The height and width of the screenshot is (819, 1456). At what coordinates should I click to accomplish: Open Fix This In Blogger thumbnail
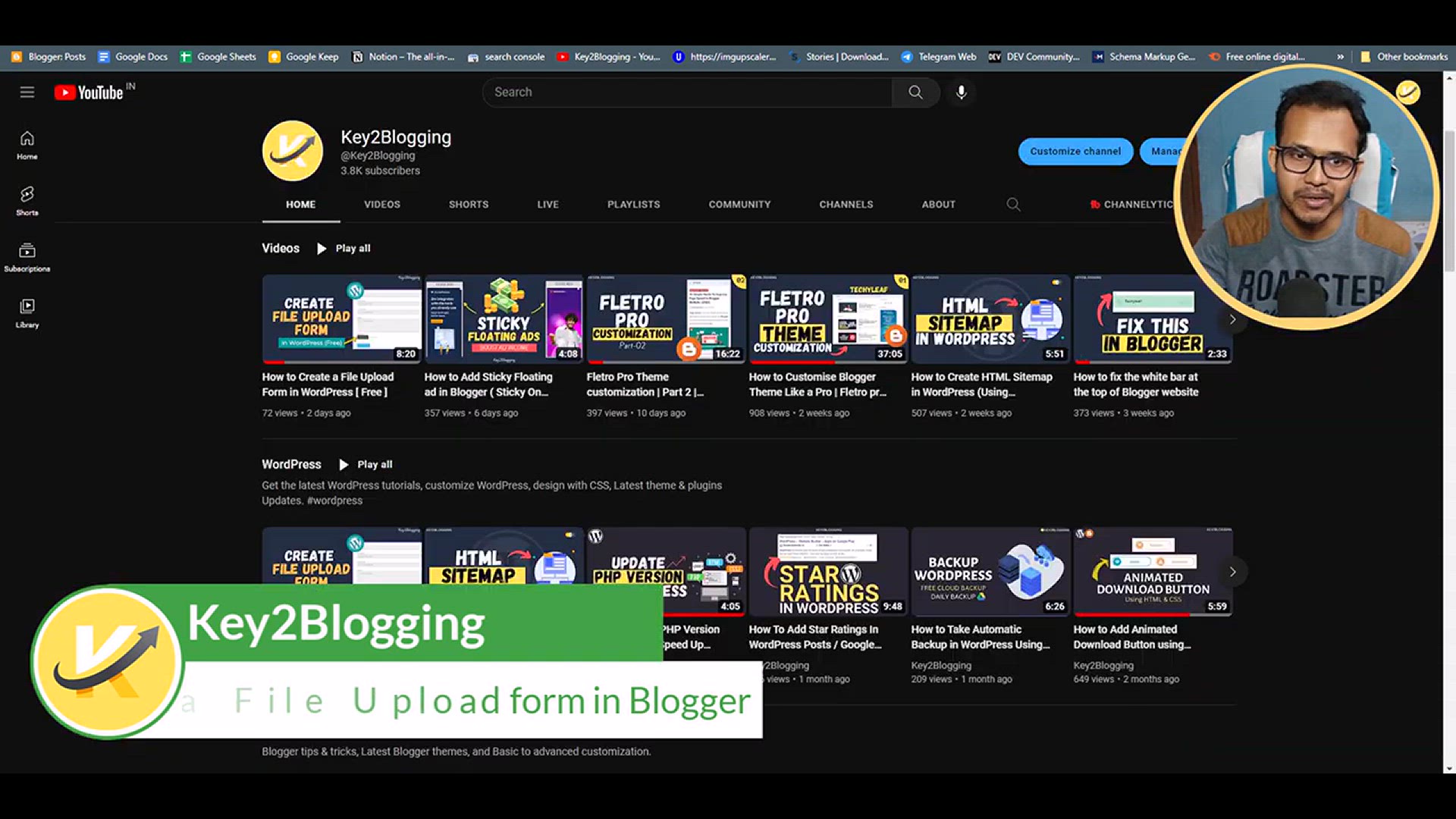pyautogui.click(x=1153, y=319)
